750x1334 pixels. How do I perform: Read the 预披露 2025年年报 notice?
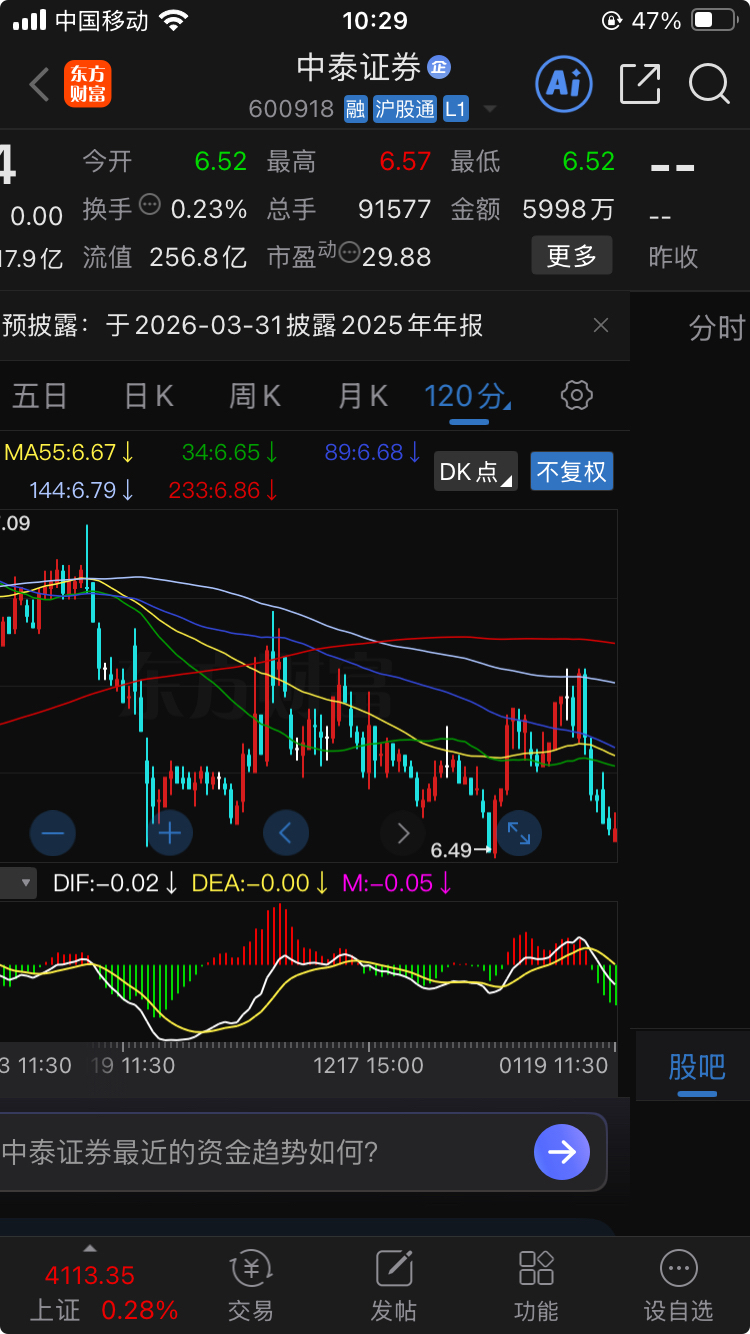point(242,325)
